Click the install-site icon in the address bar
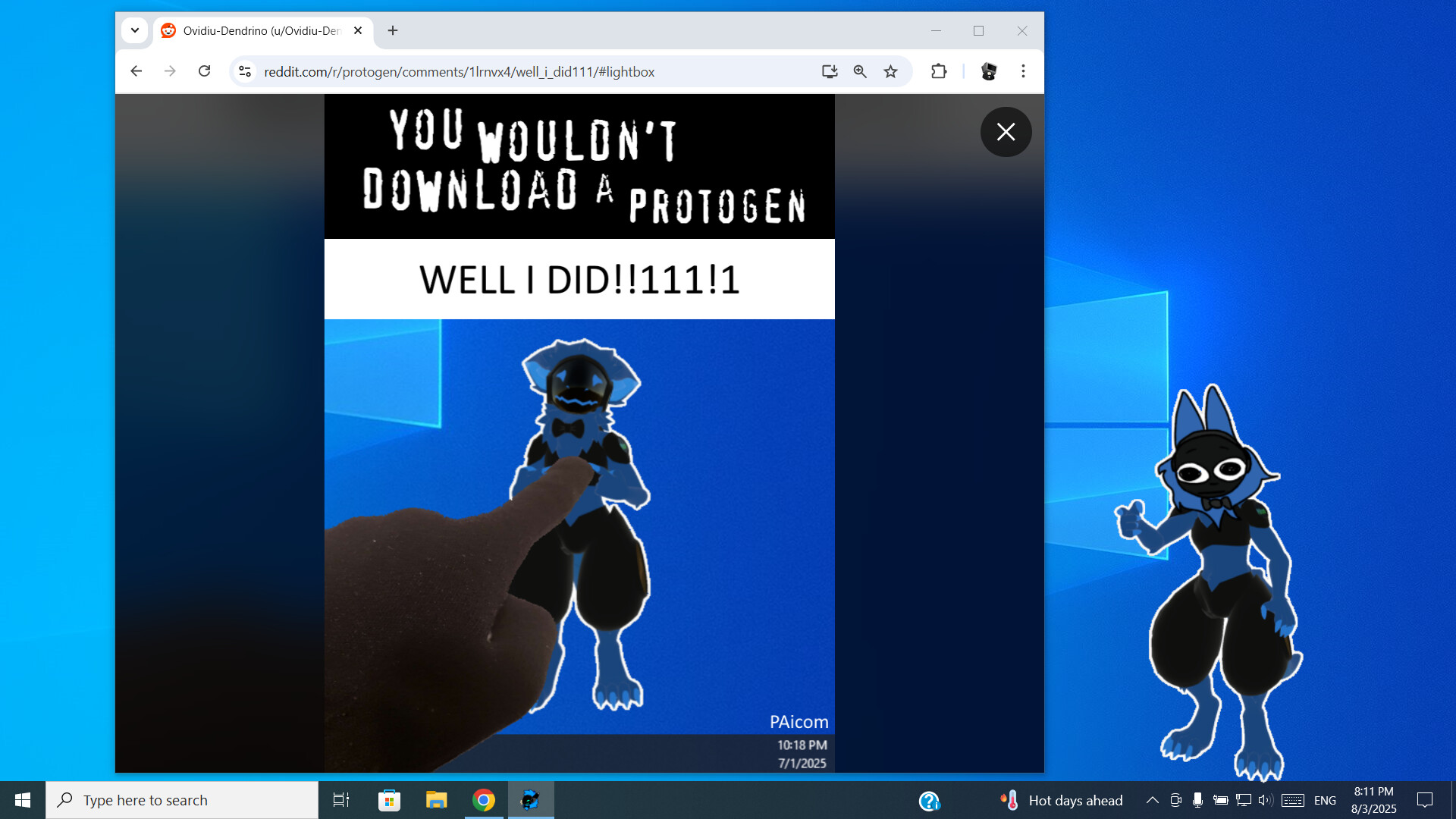Screen dimensions: 1456x819 pyautogui.click(x=830, y=71)
